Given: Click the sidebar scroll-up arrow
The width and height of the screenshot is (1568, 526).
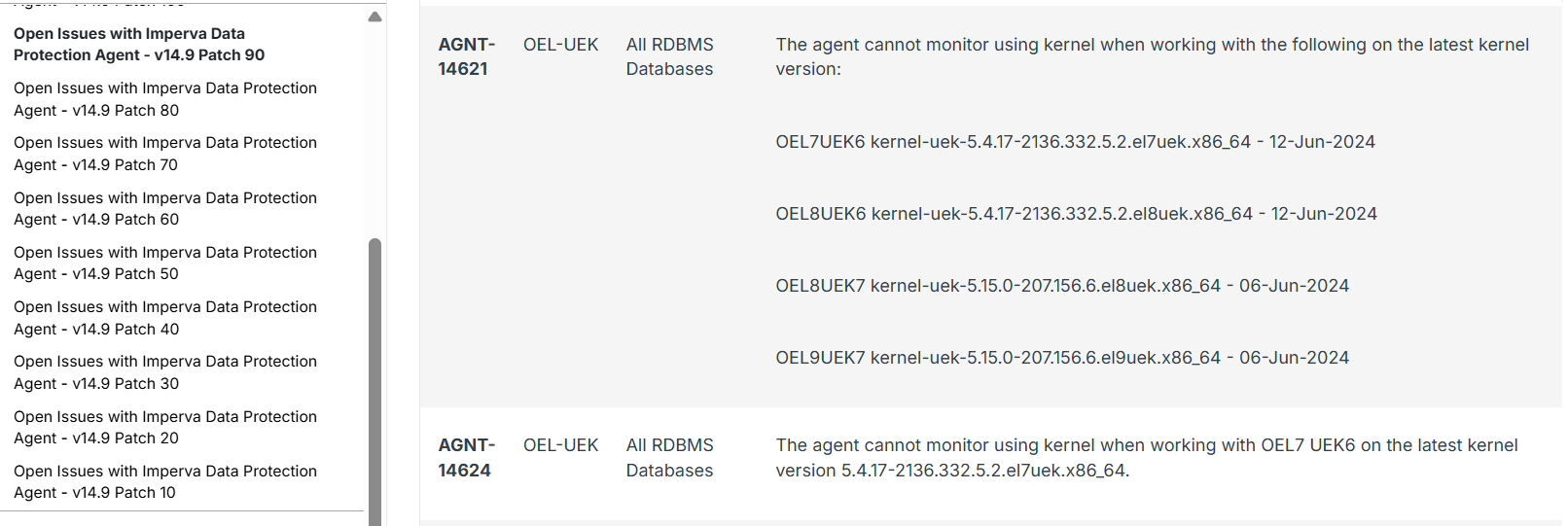Looking at the screenshot, I should [374, 17].
